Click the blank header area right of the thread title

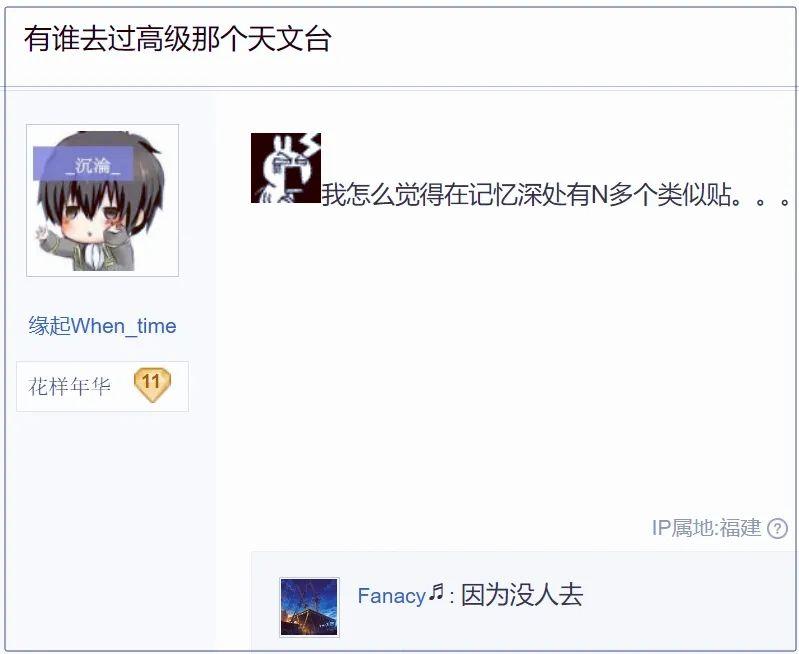click(561, 46)
